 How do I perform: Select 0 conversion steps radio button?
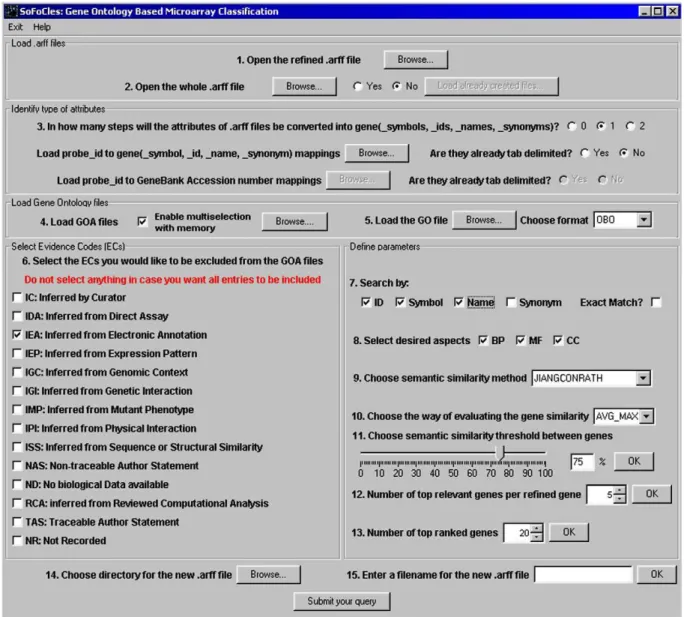point(572,126)
